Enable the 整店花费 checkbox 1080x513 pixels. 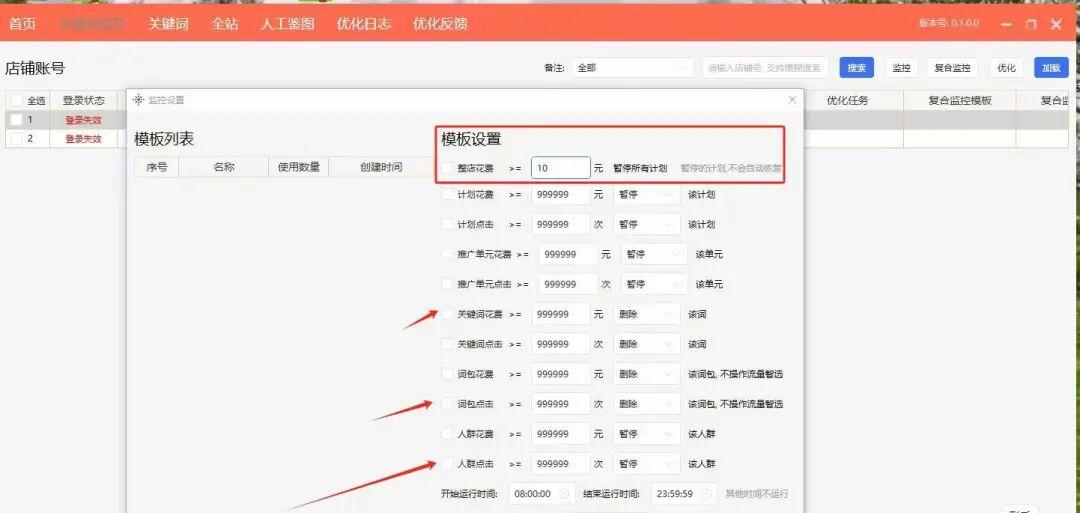[x=447, y=168]
